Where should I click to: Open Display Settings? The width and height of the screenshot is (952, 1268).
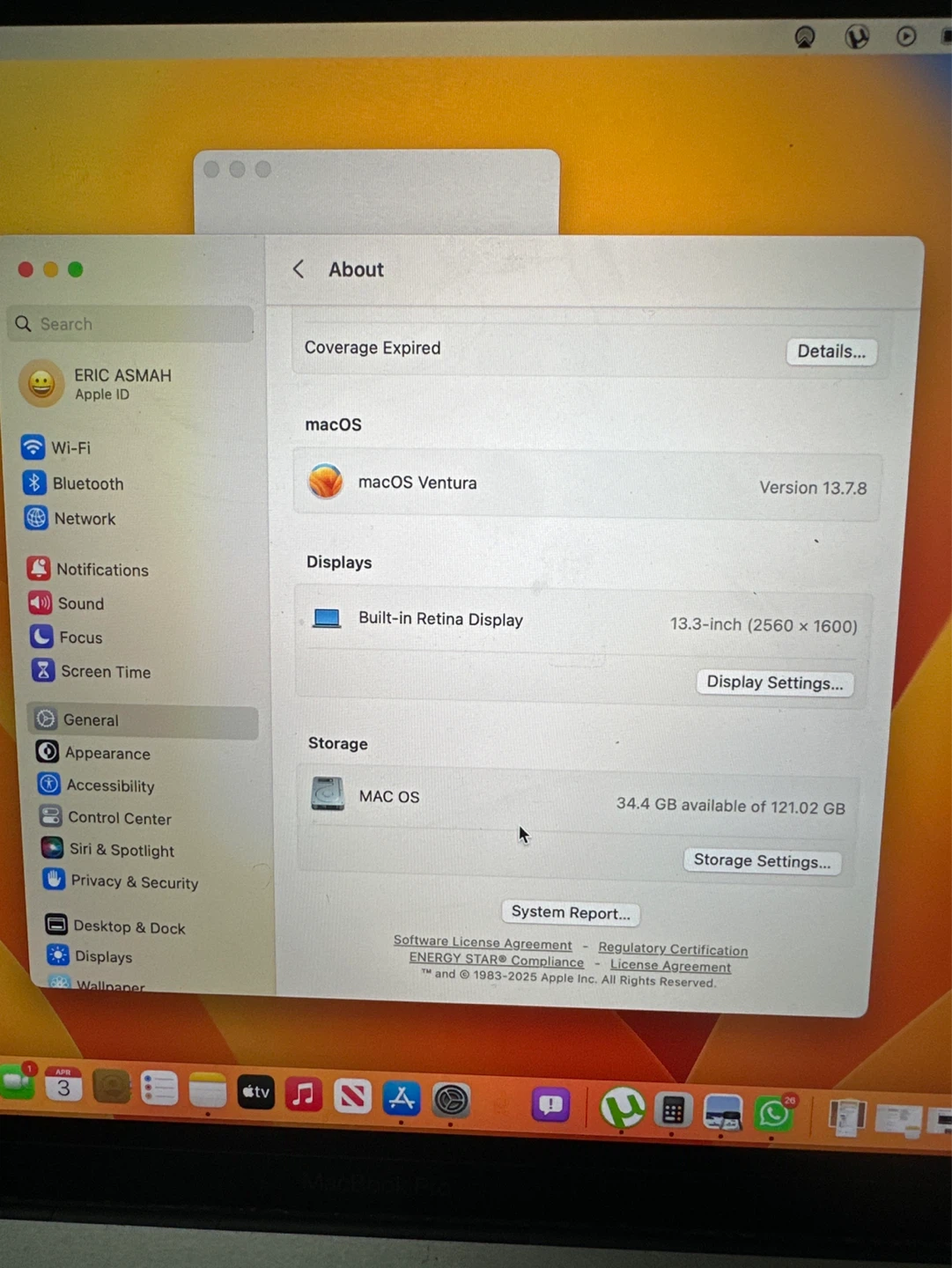pyautogui.click(x=774, y=683)
